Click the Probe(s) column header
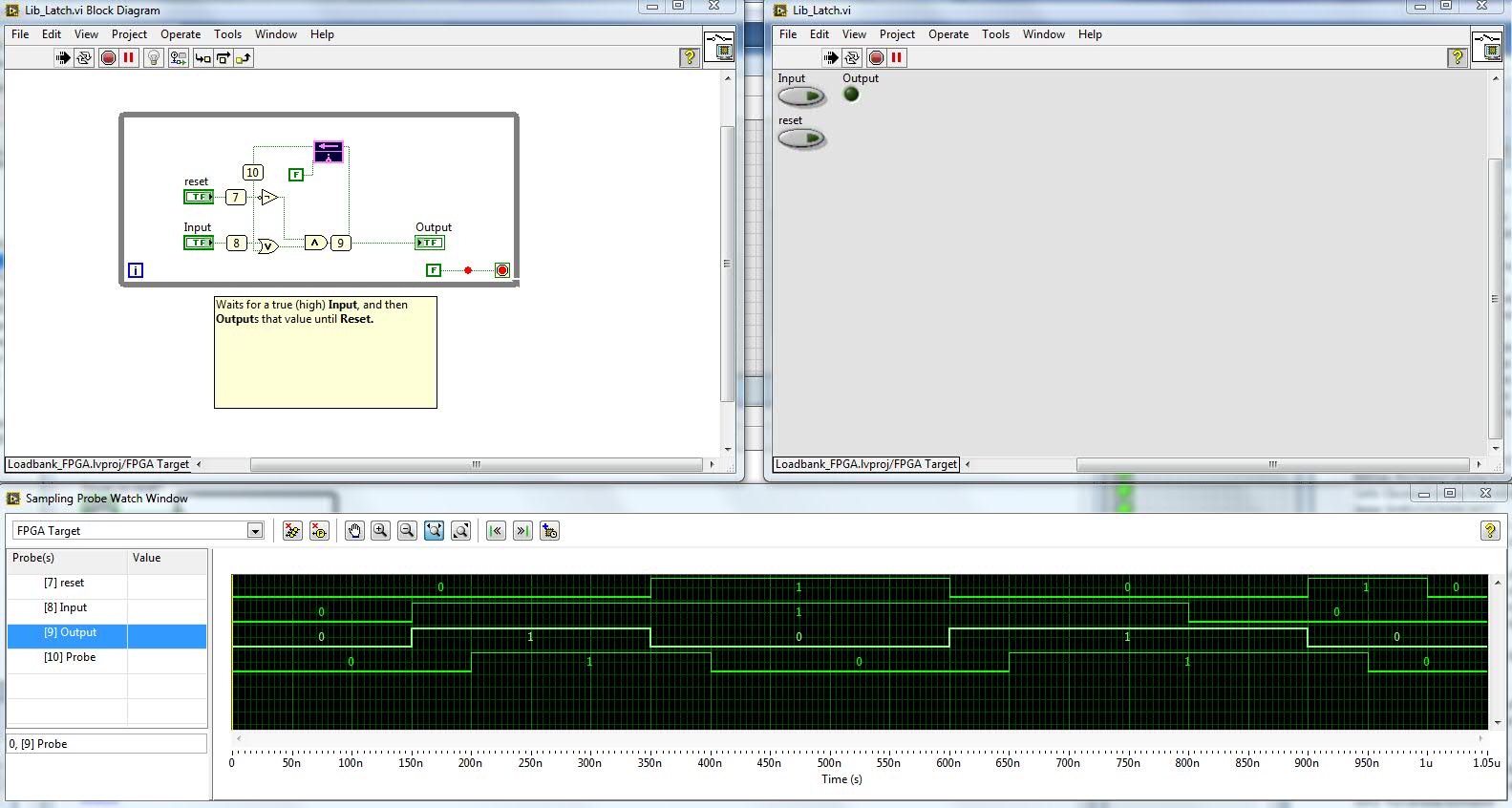This screenshot has width=1512, height=808. 67,558
